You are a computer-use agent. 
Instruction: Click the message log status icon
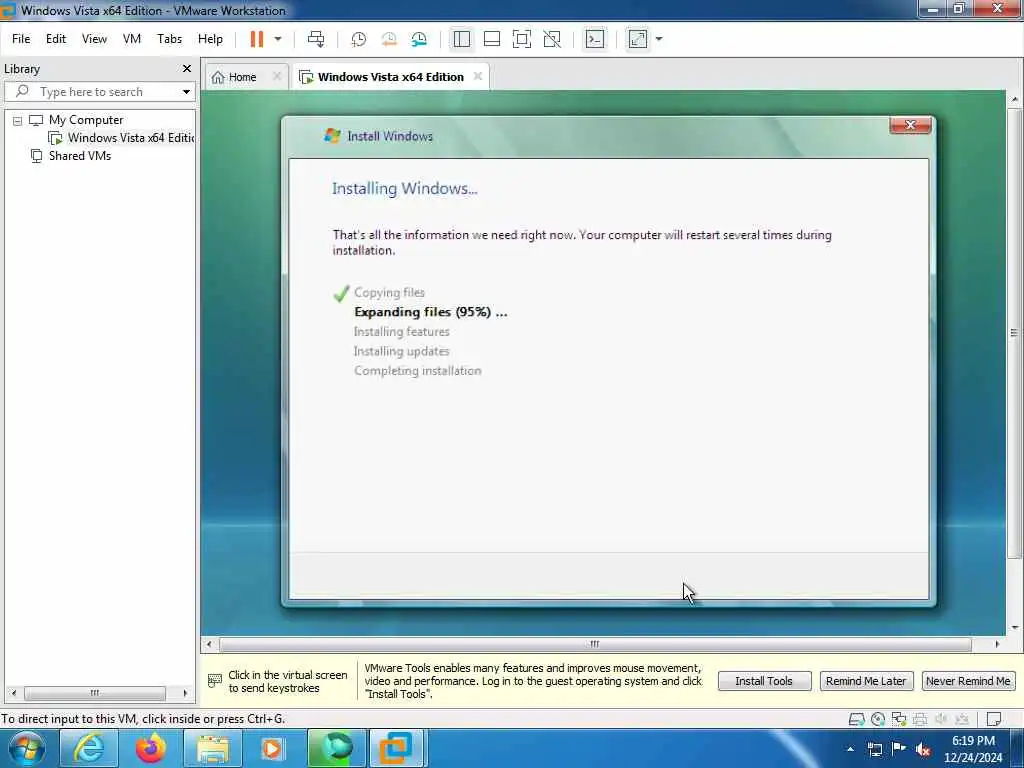(994, 720)
